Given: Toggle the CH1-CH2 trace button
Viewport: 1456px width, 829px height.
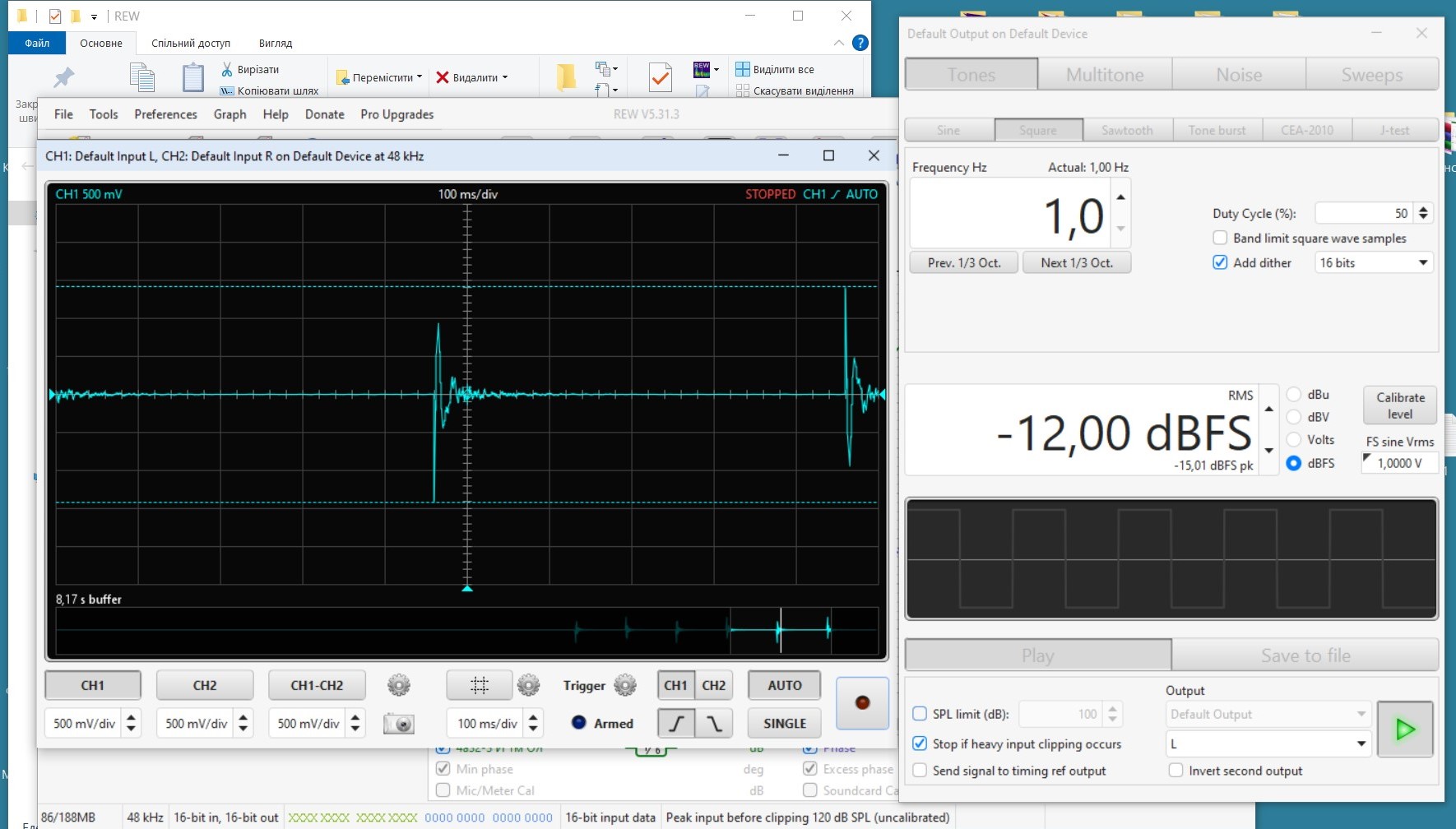Looking at the screenshot, I should pyautogui.click(x=317, y=685).
